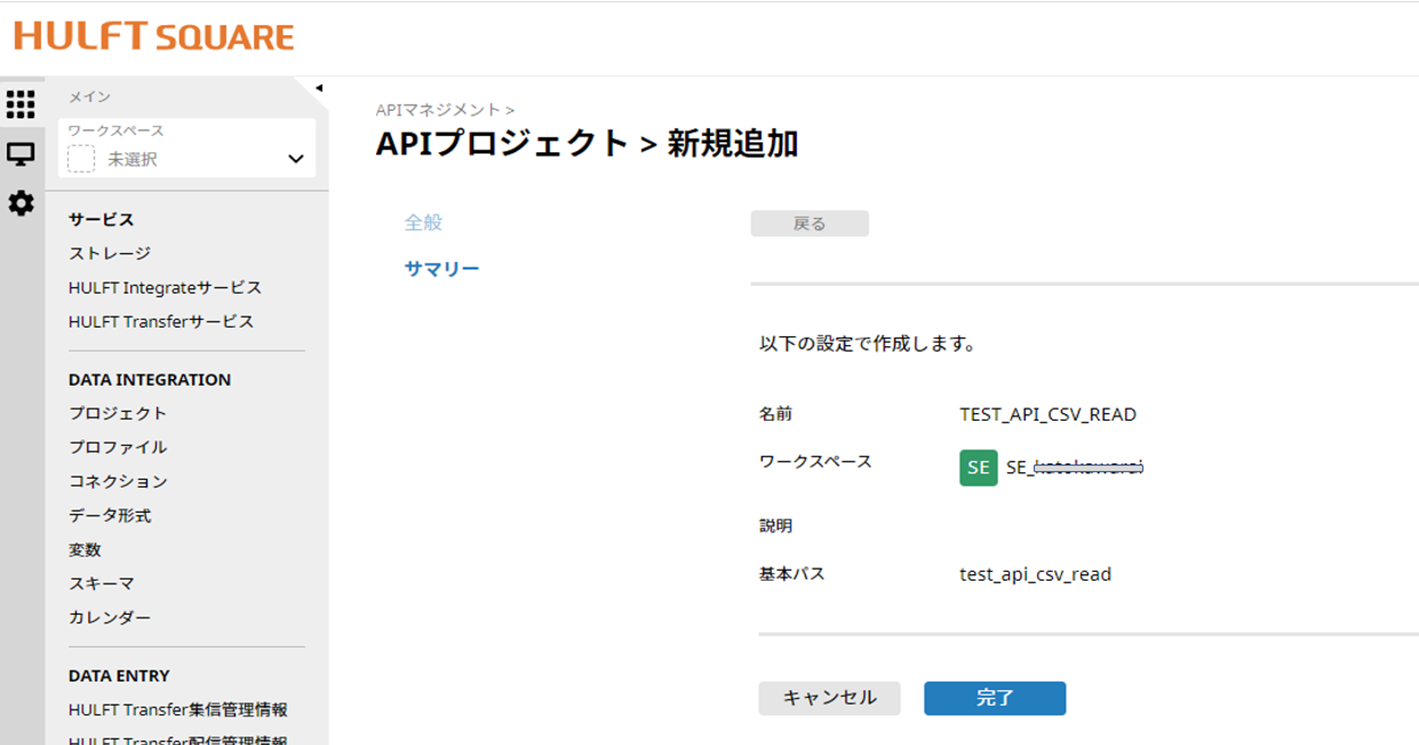Click the unselected workspace placeholder icon
The width and height of the screenshot is (1419, 745).
pos(80,158)
